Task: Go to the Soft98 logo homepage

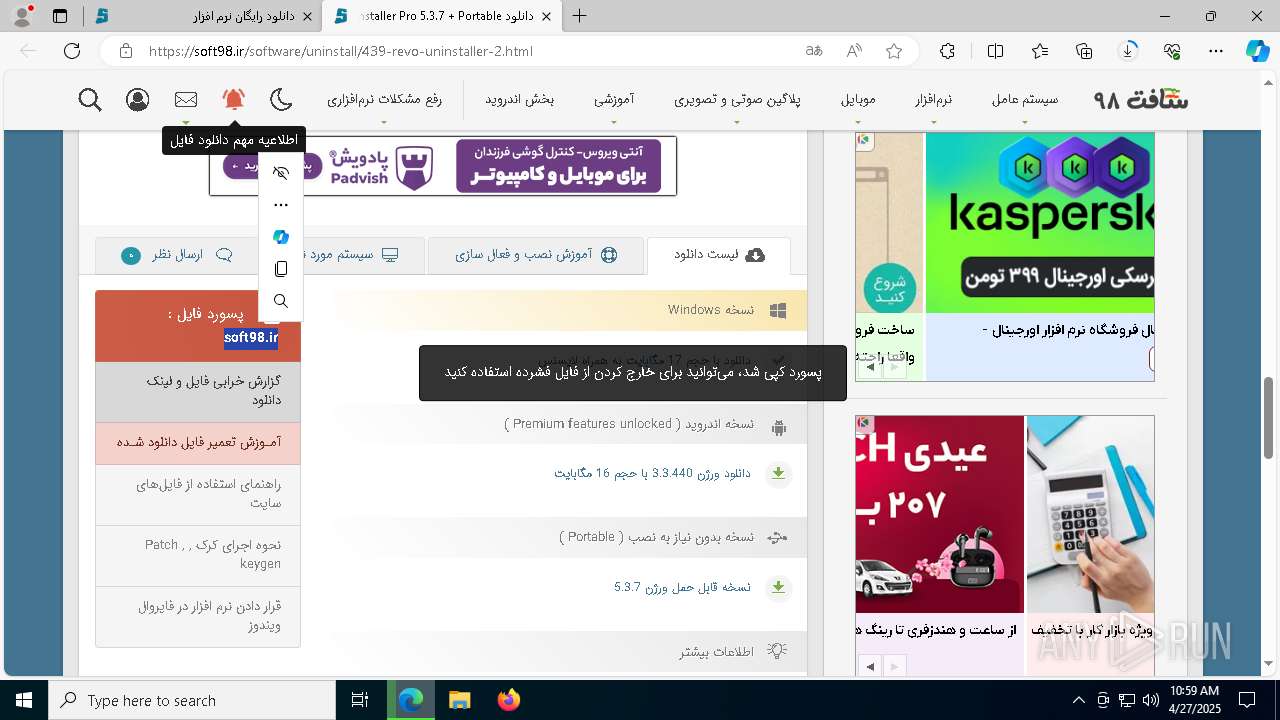Action: (x=1141, y=99)
